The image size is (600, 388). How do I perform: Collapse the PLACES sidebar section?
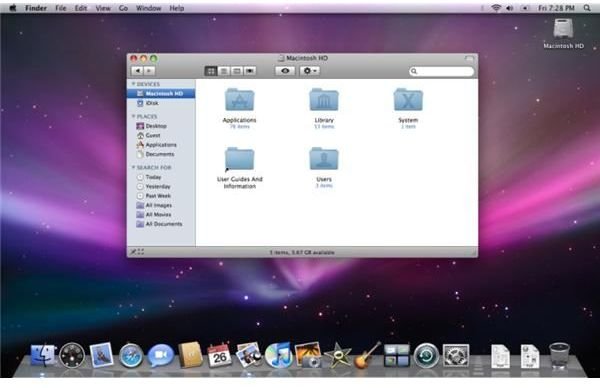pyautogui.click(x=134, y=116)
